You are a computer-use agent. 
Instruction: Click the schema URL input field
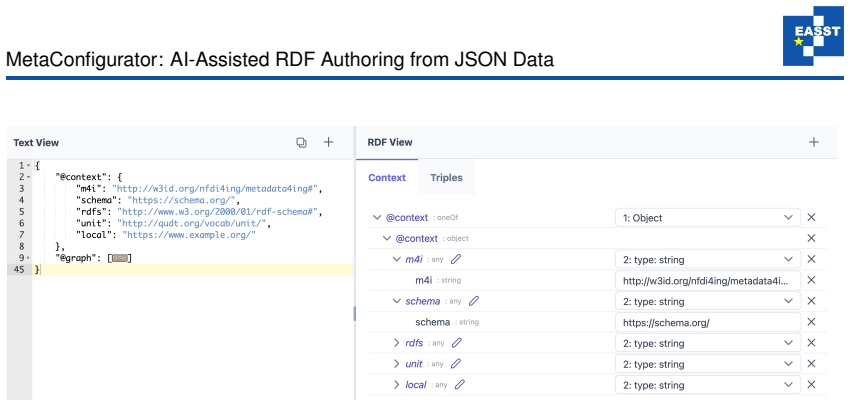(x=708, y=322)
